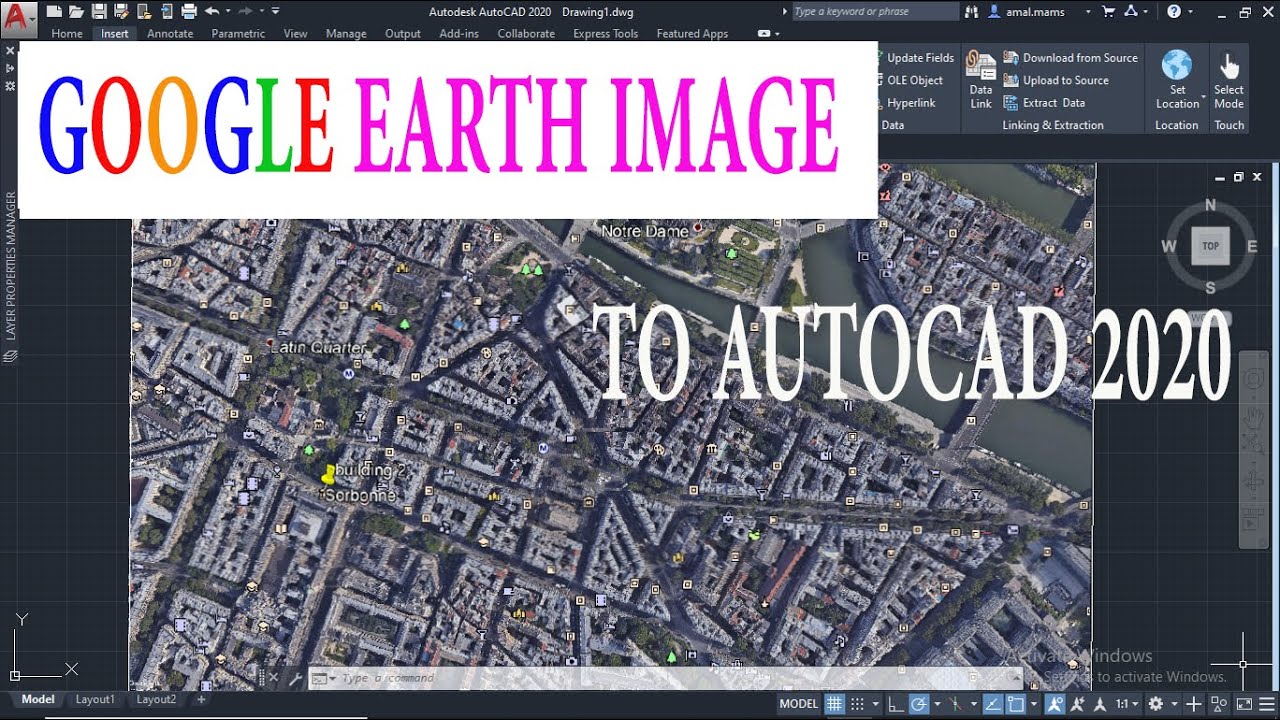Click the Set Location globe icon

1177,65
